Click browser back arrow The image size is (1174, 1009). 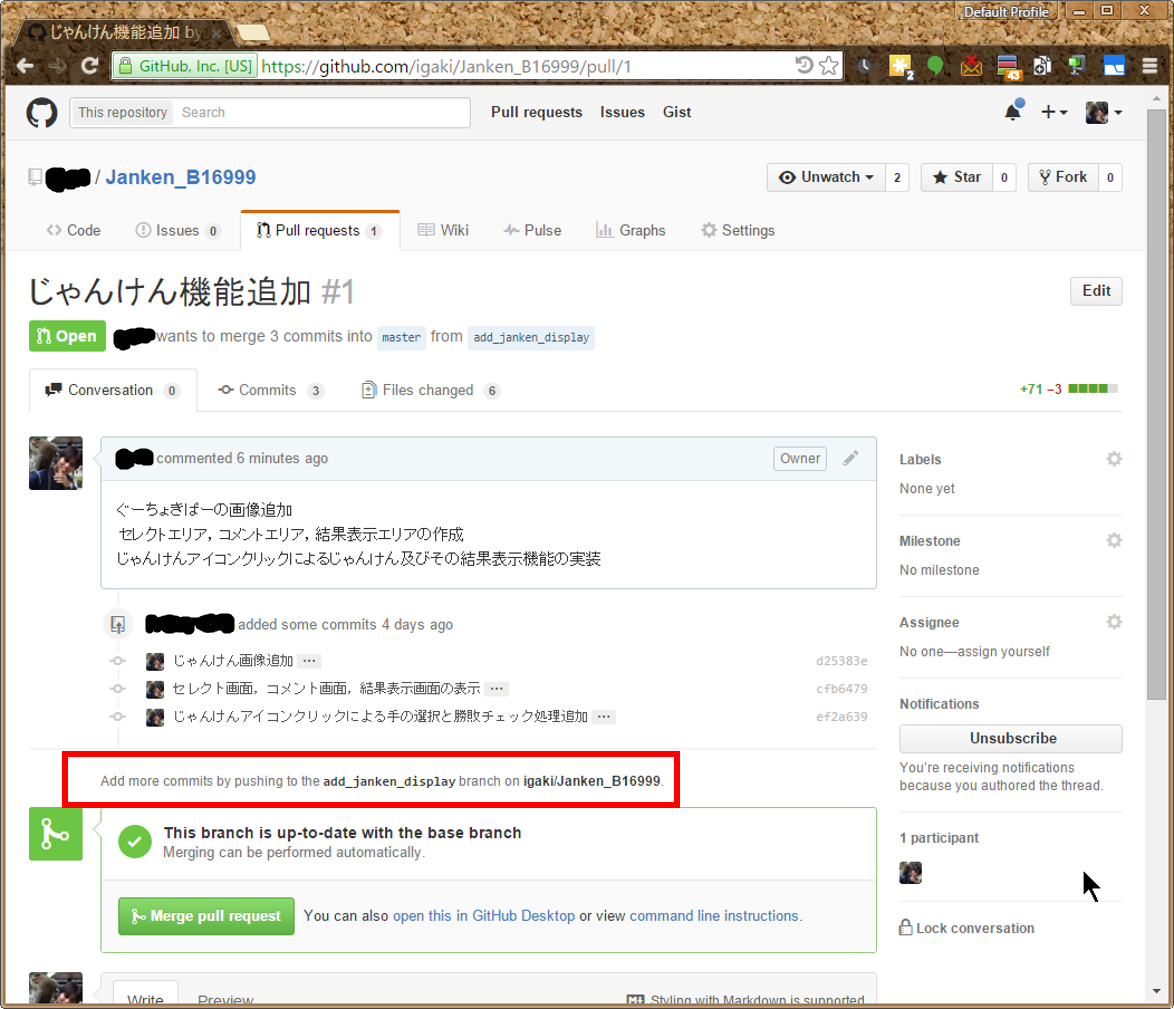click(x=26, y=67)
